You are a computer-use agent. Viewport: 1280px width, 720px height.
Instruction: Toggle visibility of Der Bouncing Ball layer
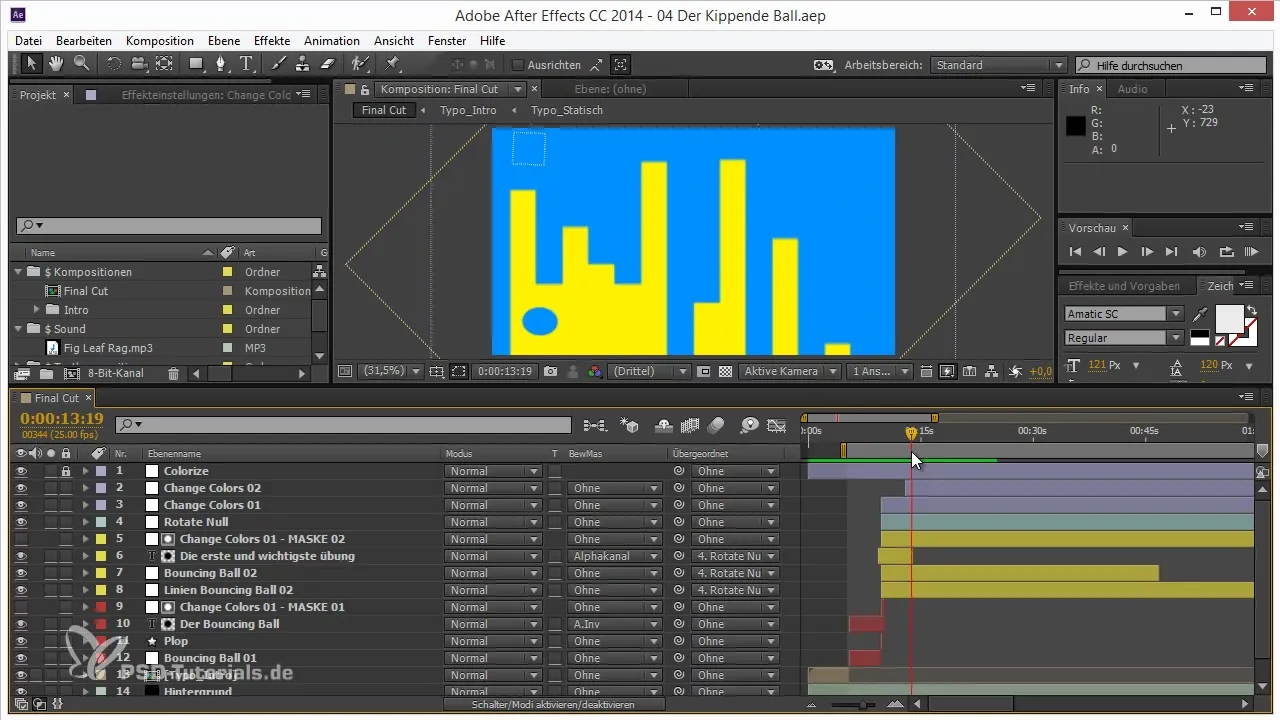pos(20,624)
